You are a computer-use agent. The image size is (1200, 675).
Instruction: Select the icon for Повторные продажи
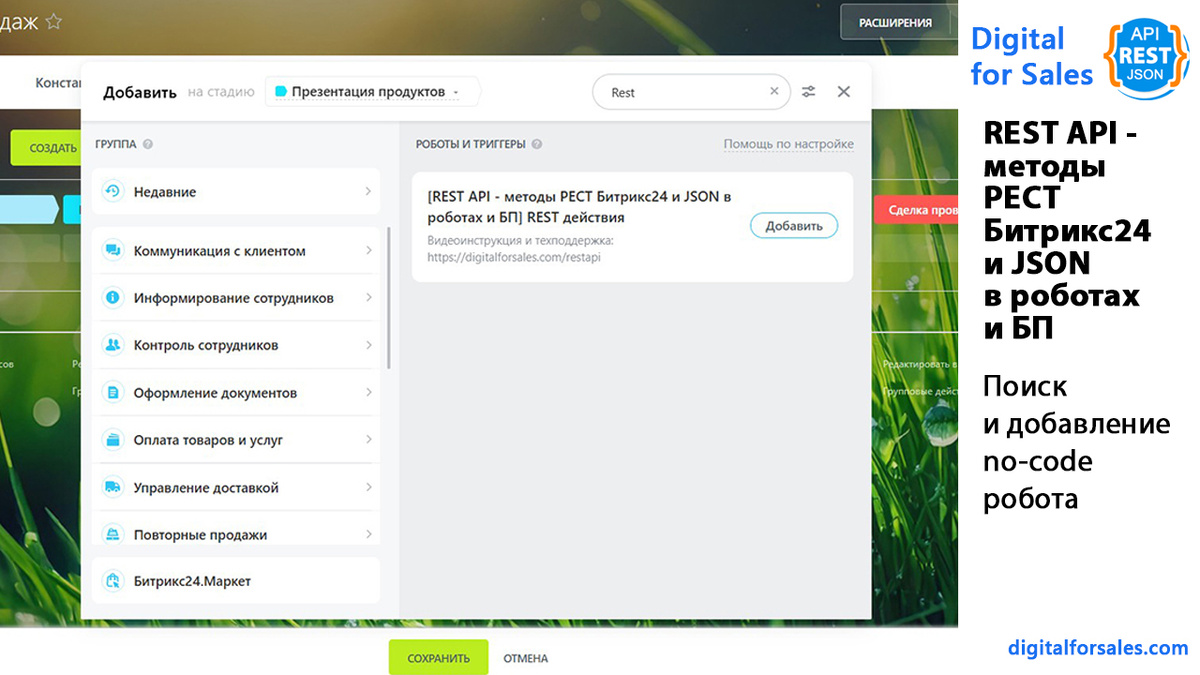113,533
